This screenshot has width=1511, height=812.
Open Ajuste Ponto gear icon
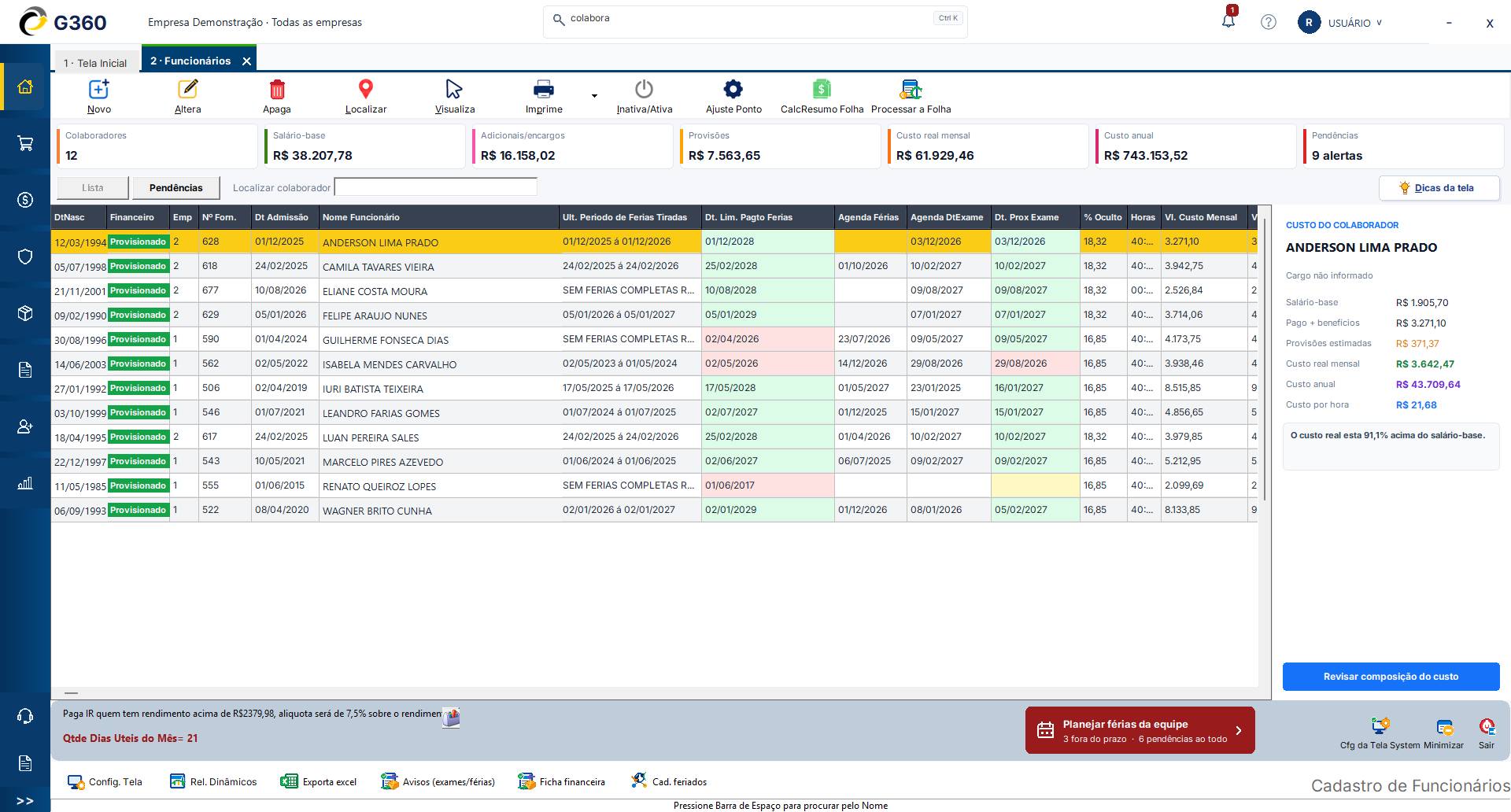coord(733,89)
